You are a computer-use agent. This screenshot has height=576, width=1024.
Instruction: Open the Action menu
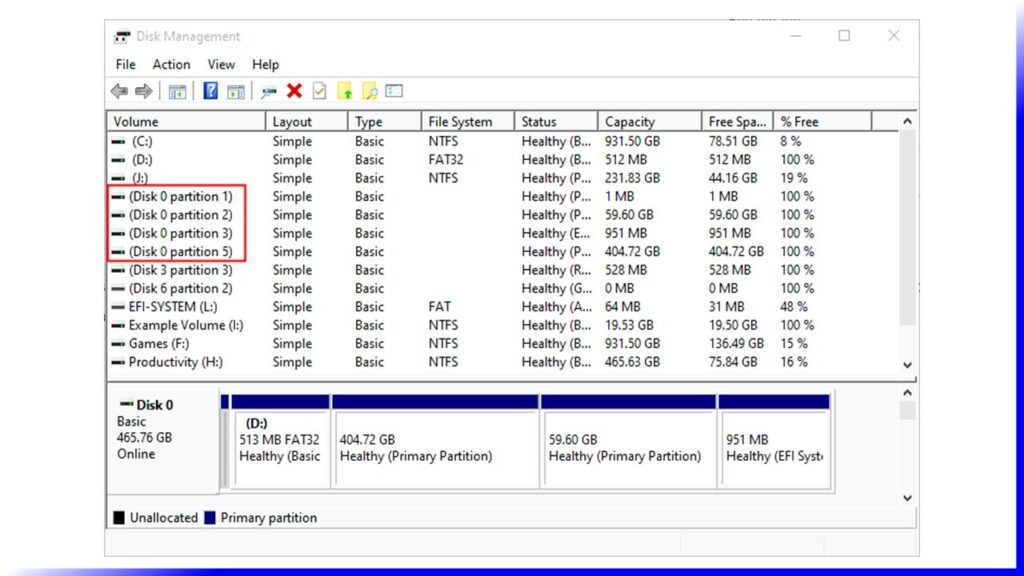click(x=171, y=64)
